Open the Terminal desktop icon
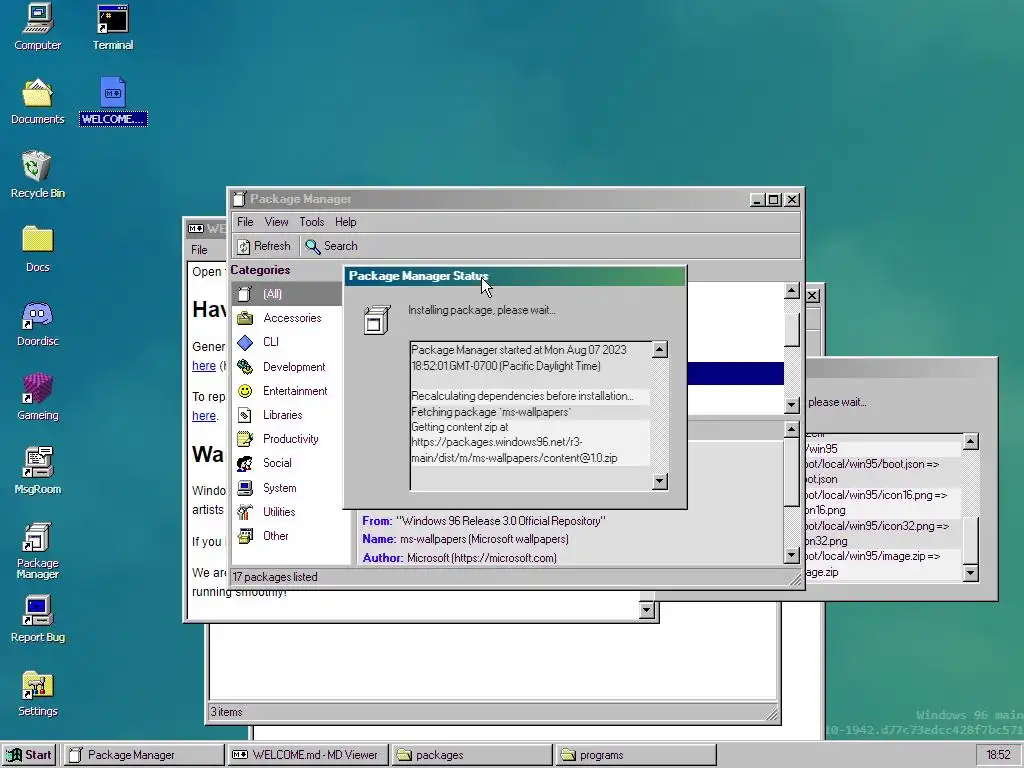Image resolution: width=1024 pixels, height=768 pixels. click(x=112, y=27)
